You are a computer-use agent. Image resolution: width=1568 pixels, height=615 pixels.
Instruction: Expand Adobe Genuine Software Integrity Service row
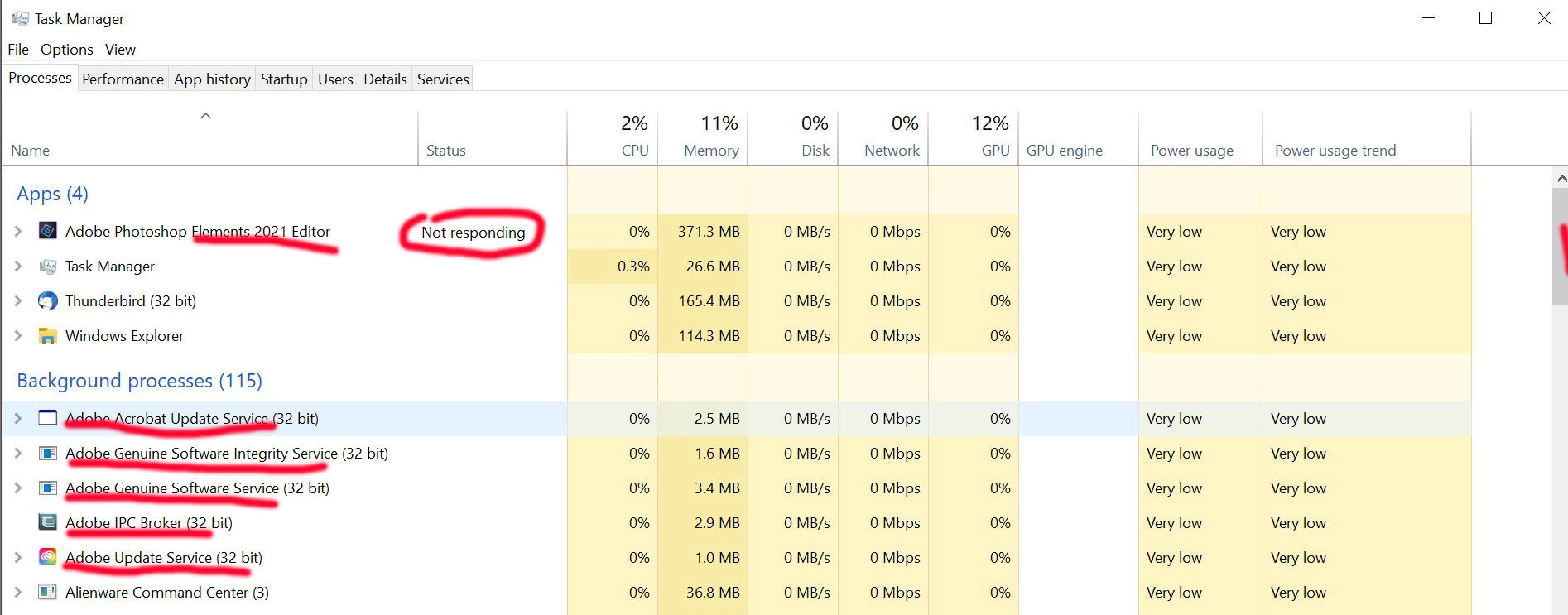[x=18, y=454]
